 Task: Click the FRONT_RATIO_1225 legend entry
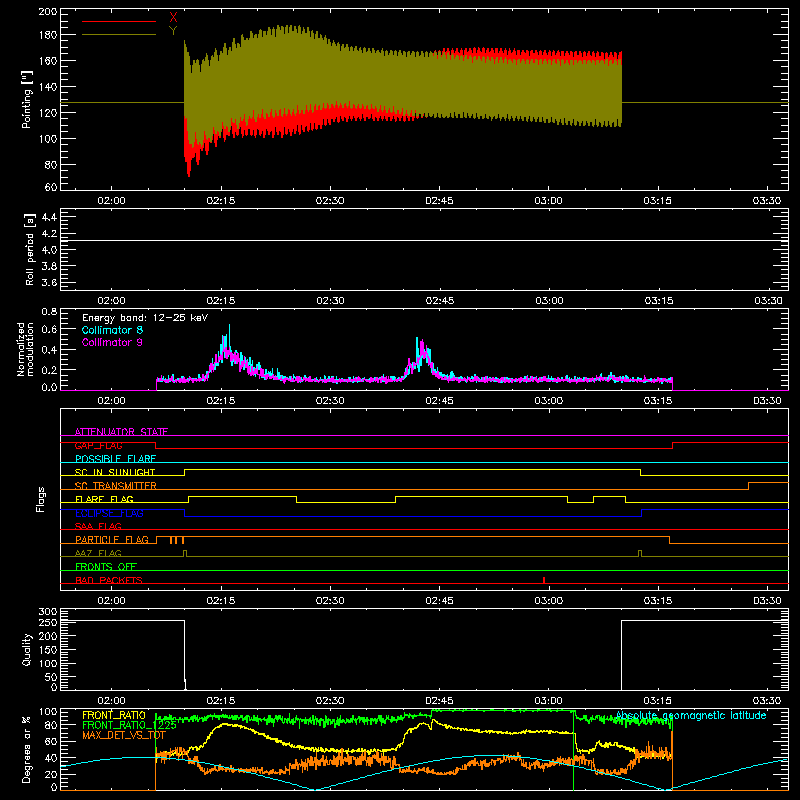pos(129,725)
